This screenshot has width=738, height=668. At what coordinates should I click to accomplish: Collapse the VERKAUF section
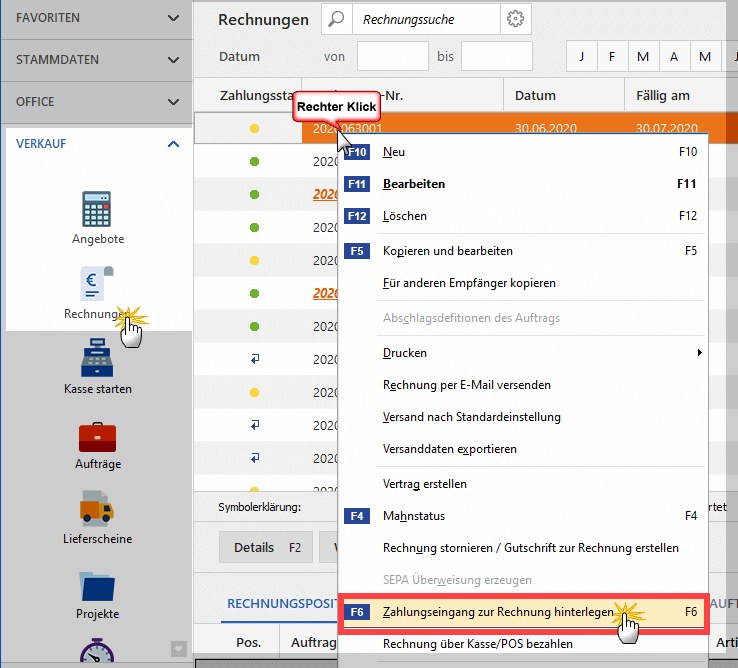pos(98,144)
